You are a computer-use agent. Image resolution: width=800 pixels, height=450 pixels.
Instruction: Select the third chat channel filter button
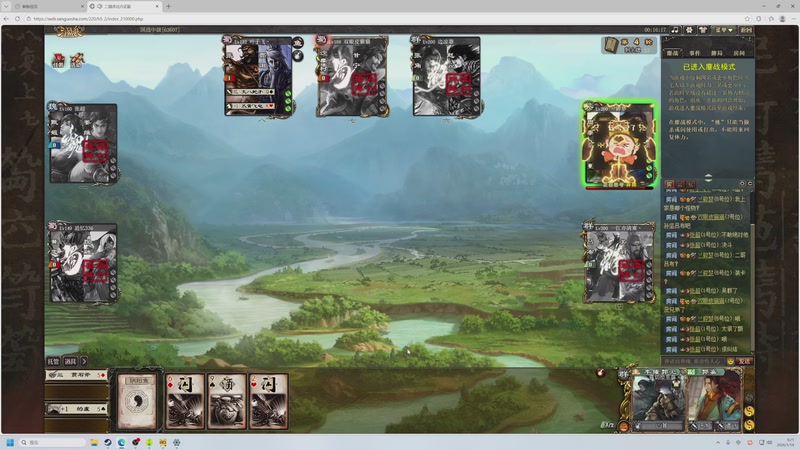click(x=691, y=184)
